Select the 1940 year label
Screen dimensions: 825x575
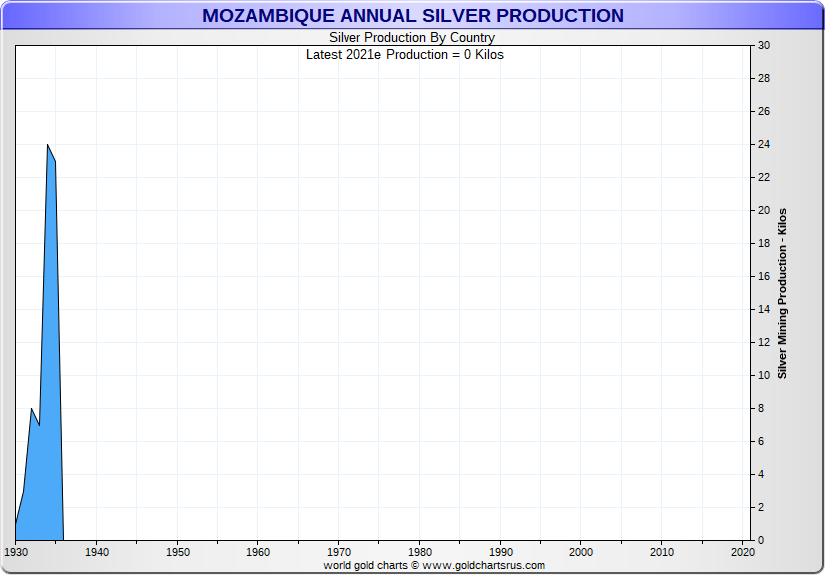96,552
